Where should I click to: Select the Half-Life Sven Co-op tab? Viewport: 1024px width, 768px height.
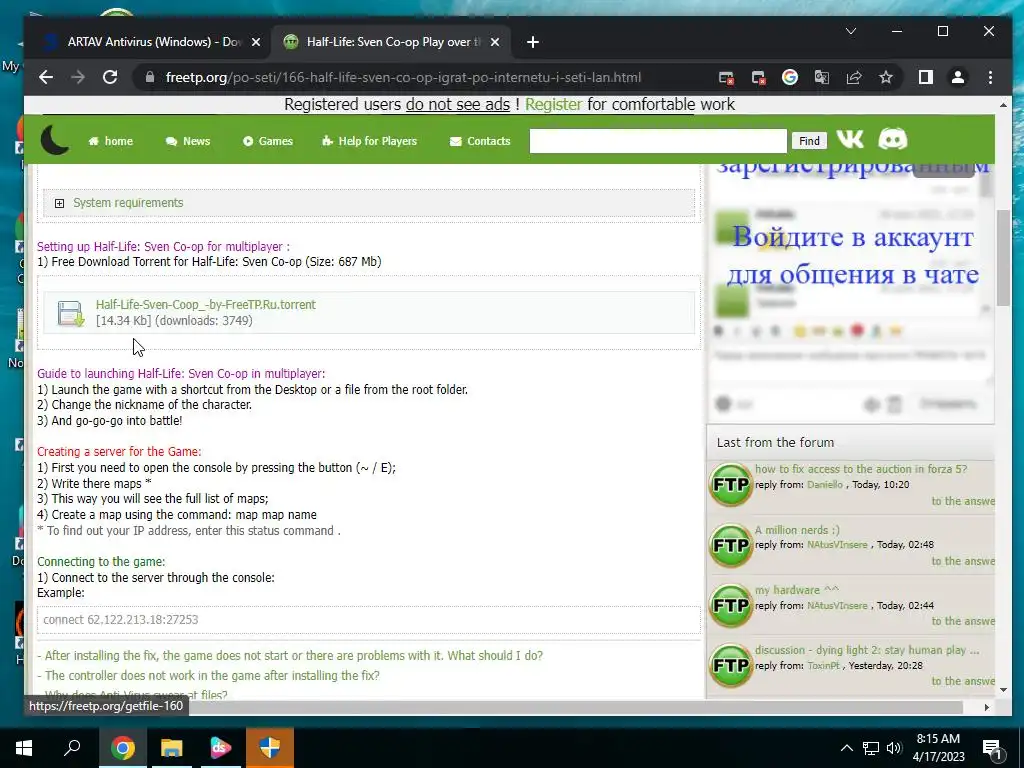pos(391,42)
